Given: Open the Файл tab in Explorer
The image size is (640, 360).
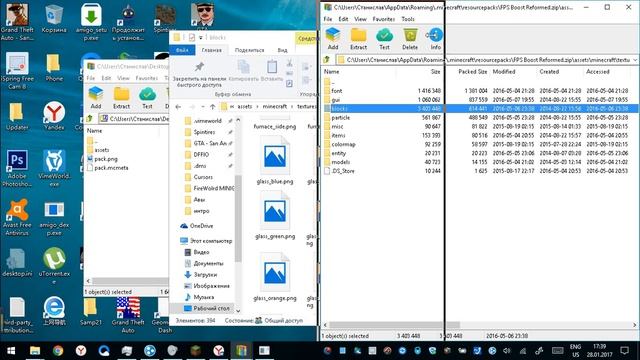Looking at the screenshot, I should 182,50.
